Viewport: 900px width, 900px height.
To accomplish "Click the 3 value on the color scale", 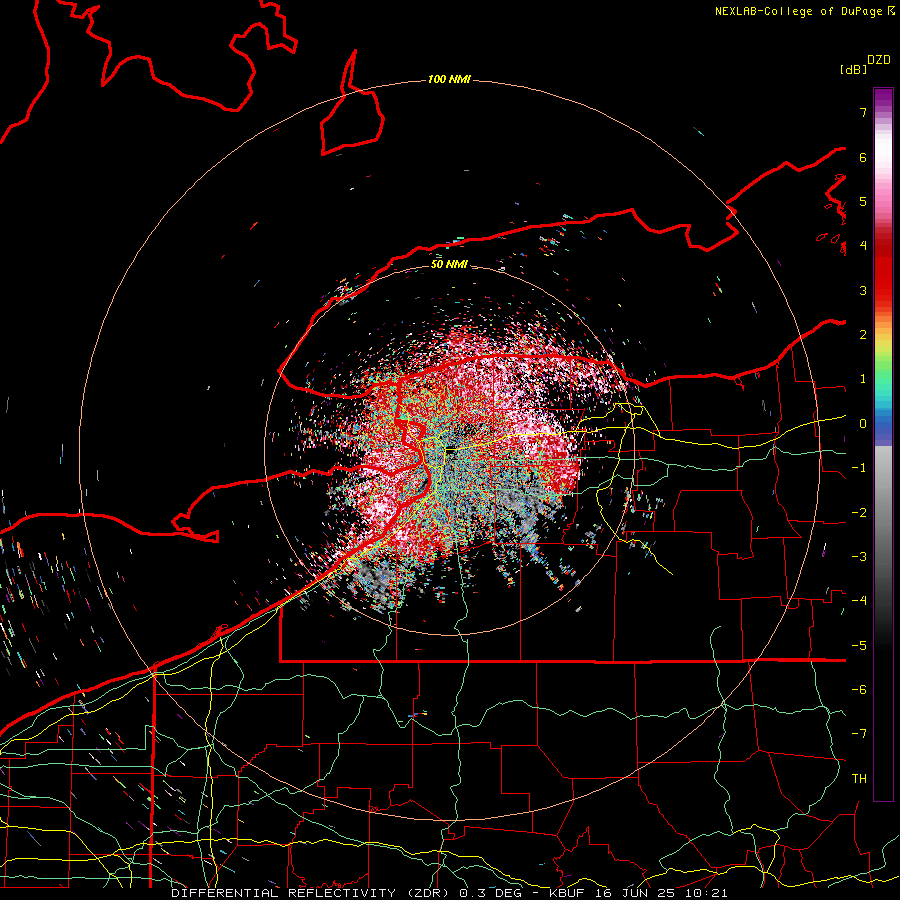I will point(863,290).
